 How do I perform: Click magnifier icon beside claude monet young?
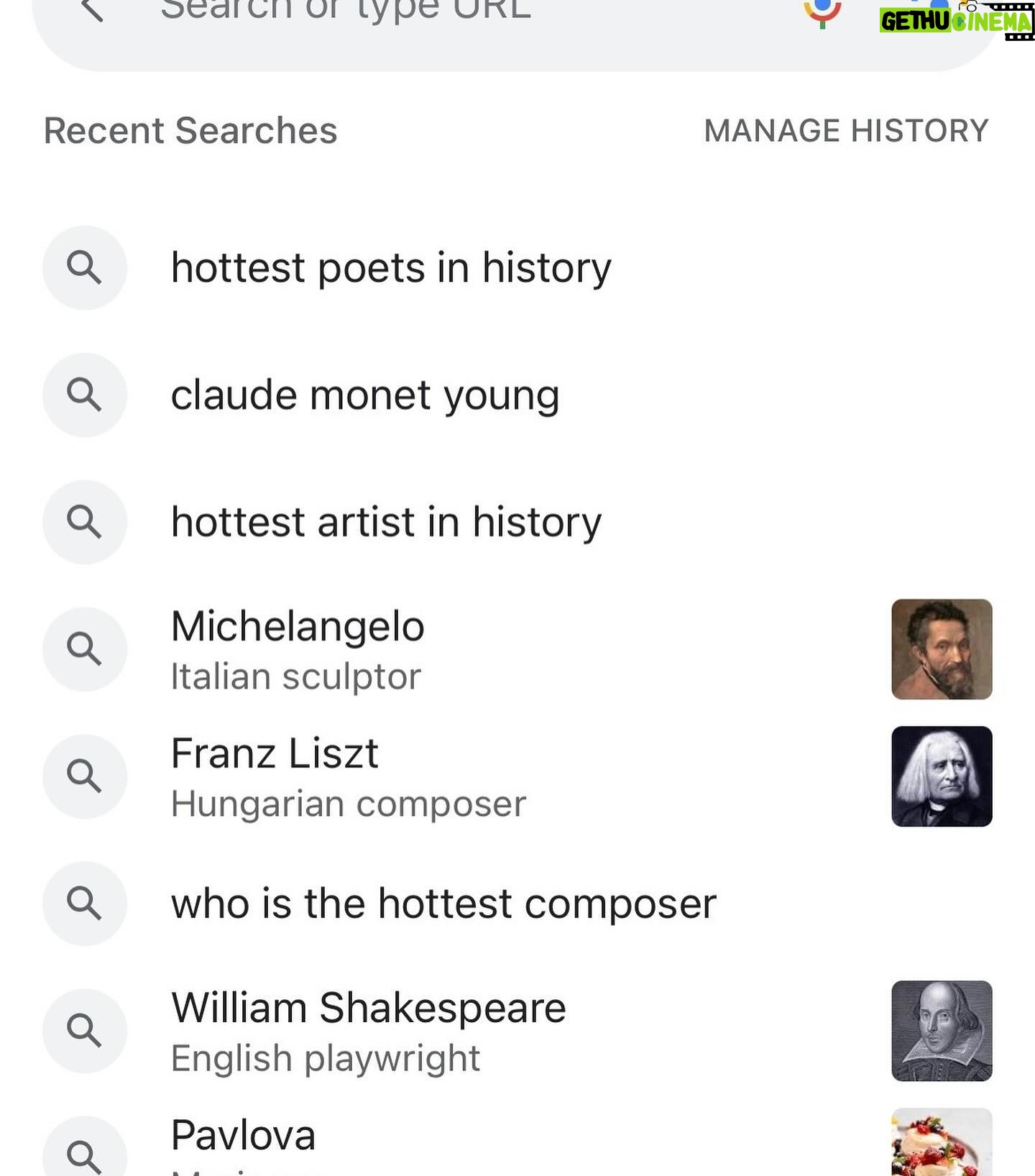[x=85, y=395]
